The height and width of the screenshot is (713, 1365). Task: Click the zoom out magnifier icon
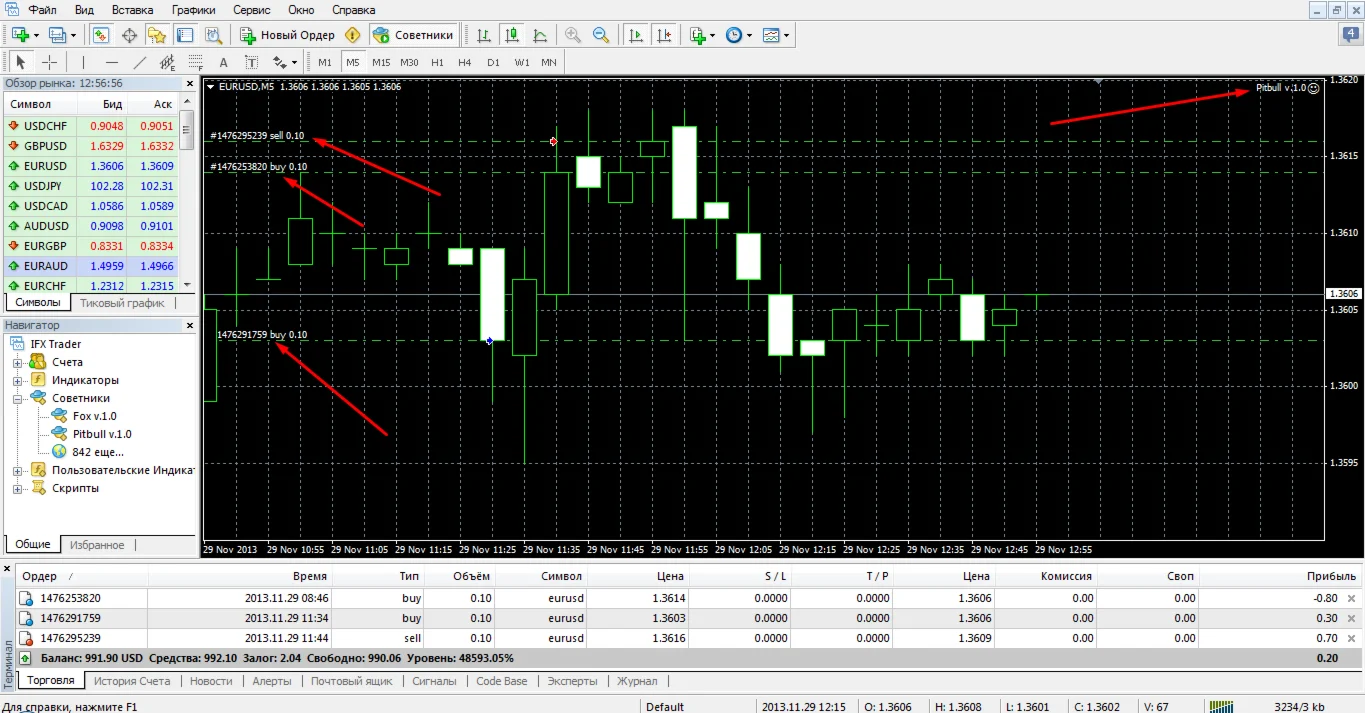click(601, 35)
